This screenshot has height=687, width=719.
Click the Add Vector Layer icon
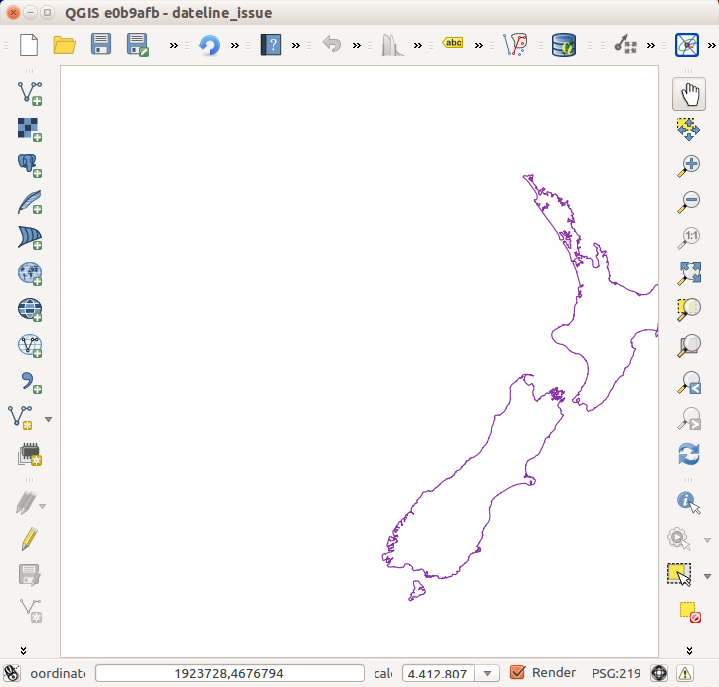click(29, 94)
